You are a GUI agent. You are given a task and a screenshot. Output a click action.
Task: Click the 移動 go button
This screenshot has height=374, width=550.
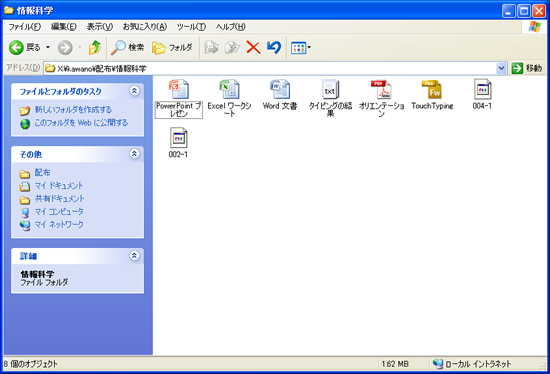(x=527, y=68)
